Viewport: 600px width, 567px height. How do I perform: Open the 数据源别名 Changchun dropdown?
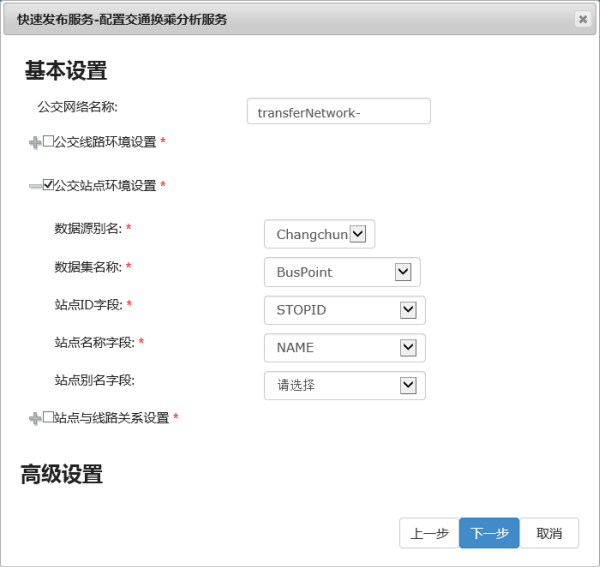point(319,234)
